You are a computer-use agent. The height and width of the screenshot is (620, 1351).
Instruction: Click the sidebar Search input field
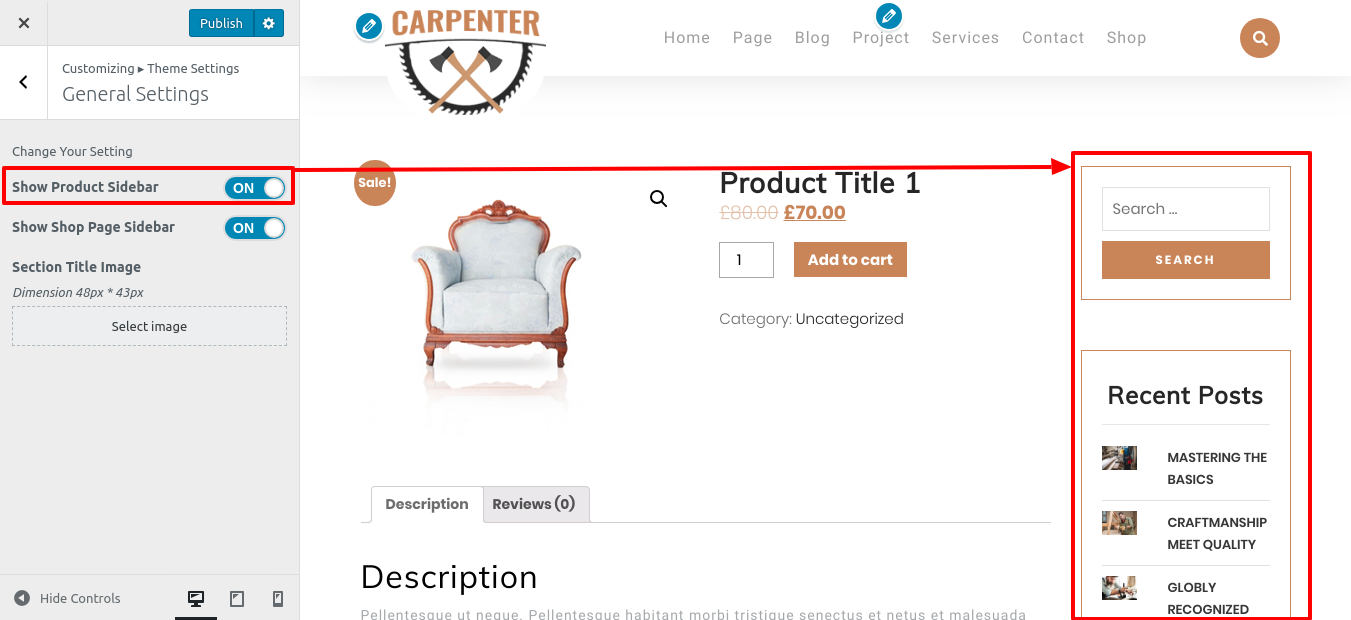pyautogui.click(x=1185, y=209)
